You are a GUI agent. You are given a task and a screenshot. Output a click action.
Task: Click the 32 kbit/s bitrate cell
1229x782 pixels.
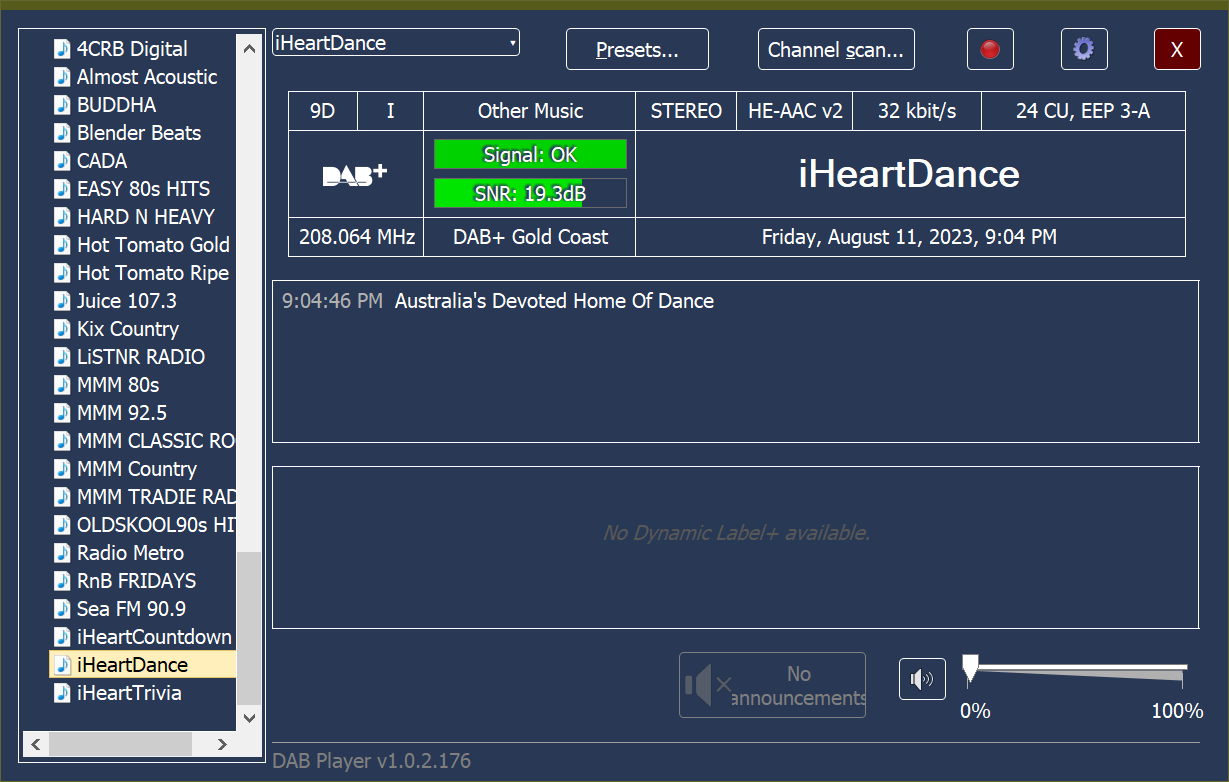click(x=917, y=111)
